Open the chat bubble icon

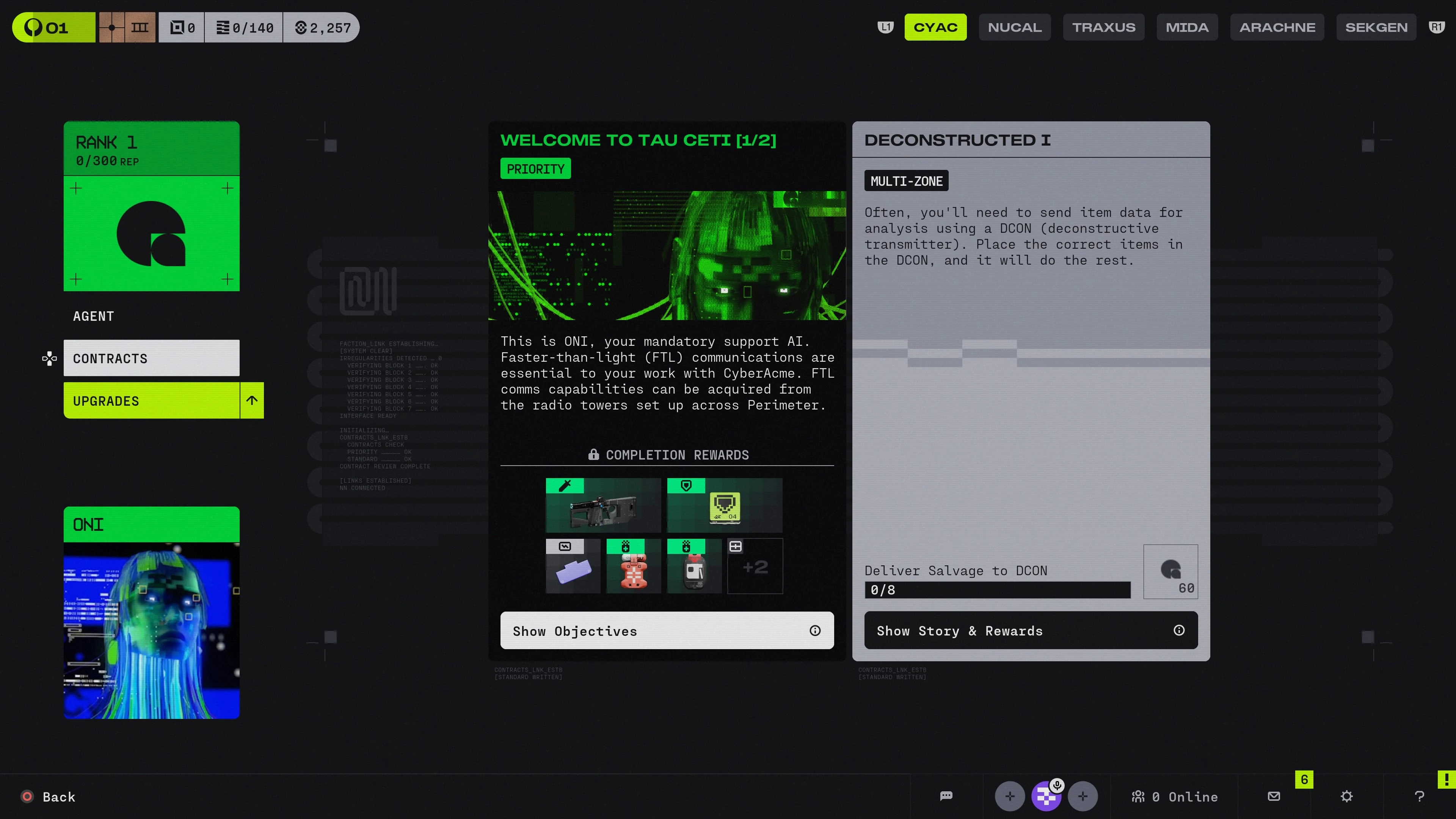tap(946, 796)
